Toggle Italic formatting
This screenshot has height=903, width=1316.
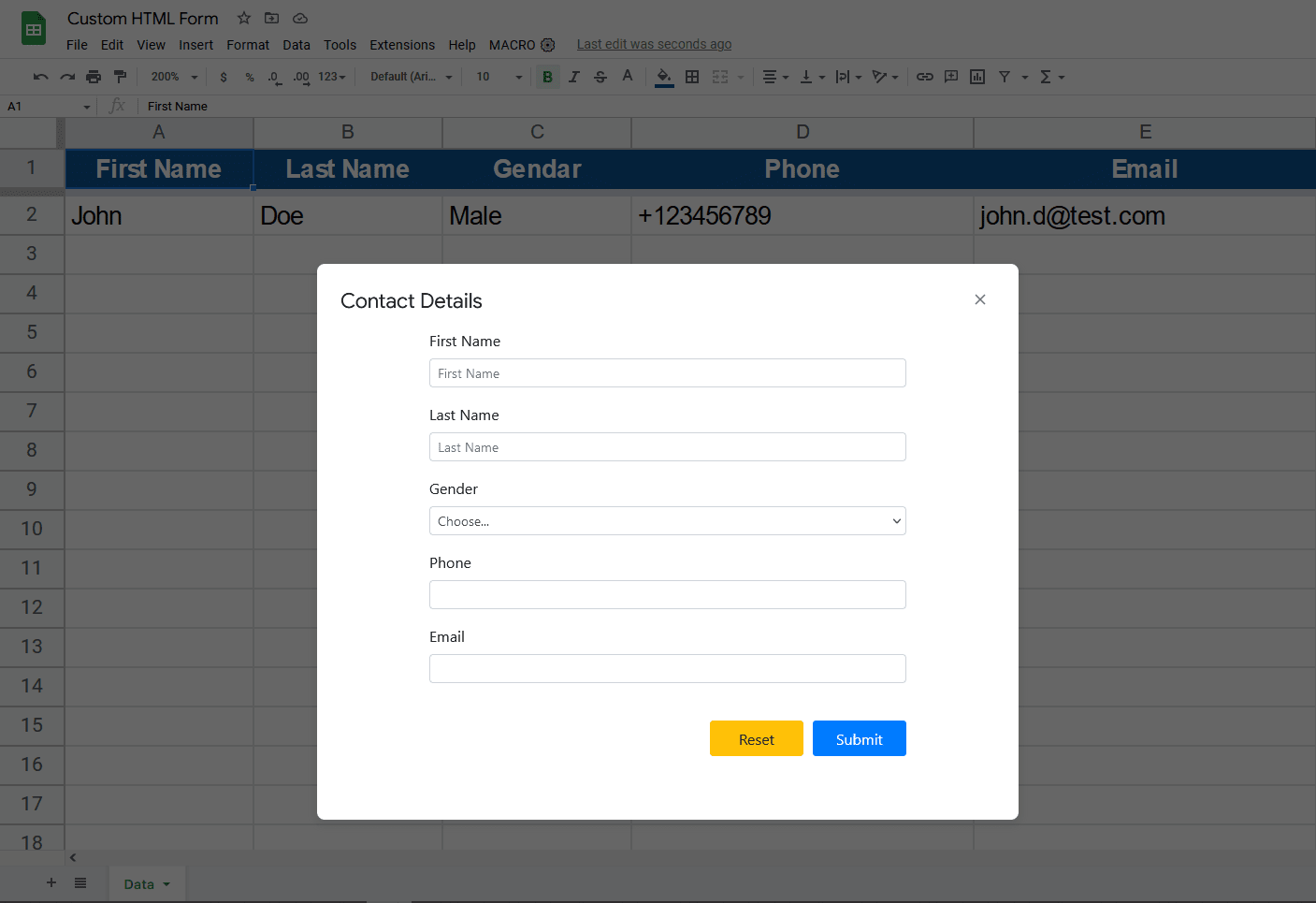574,77
